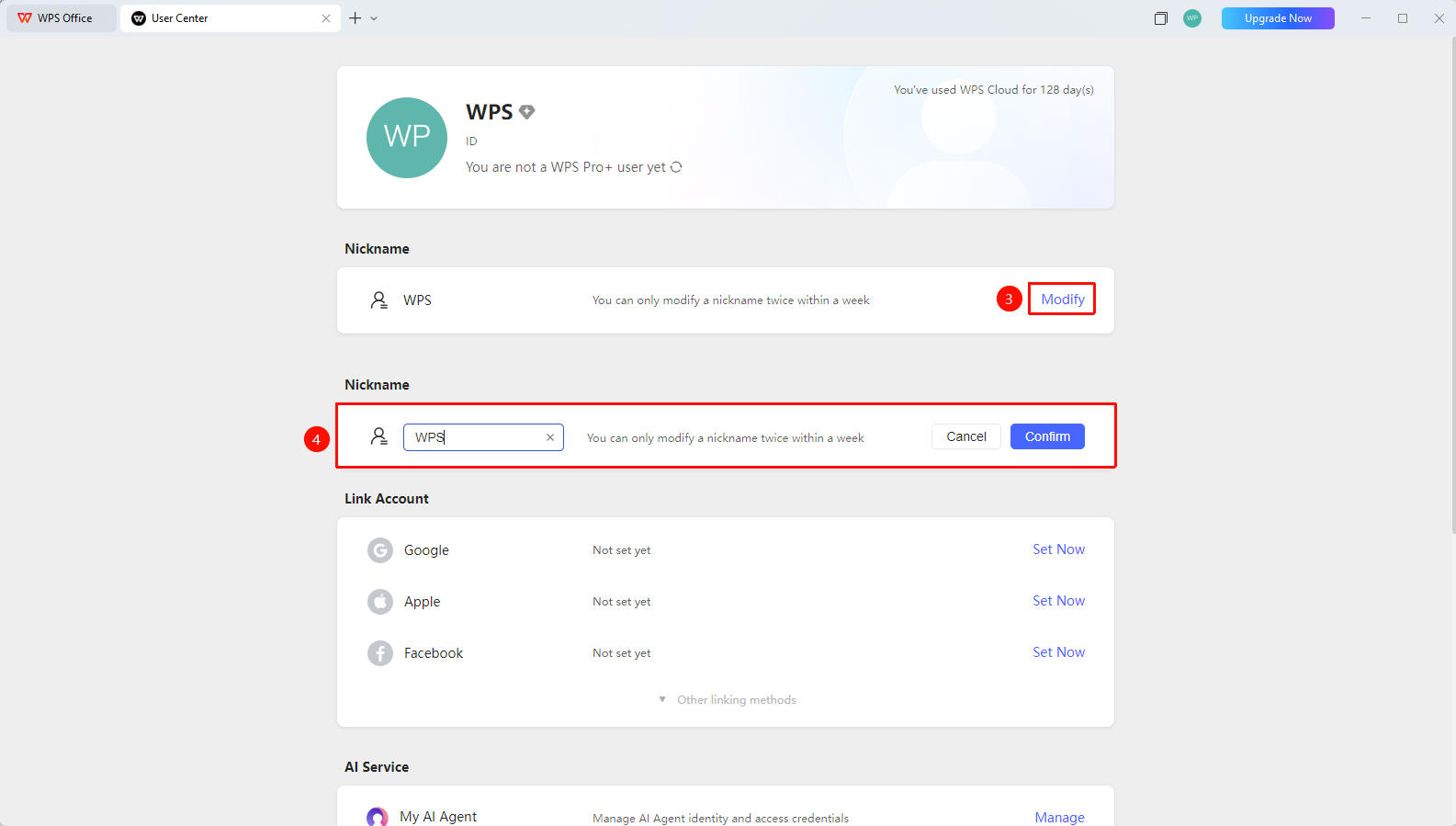Click the 'Link Account' section heading

tap(387, 499)
